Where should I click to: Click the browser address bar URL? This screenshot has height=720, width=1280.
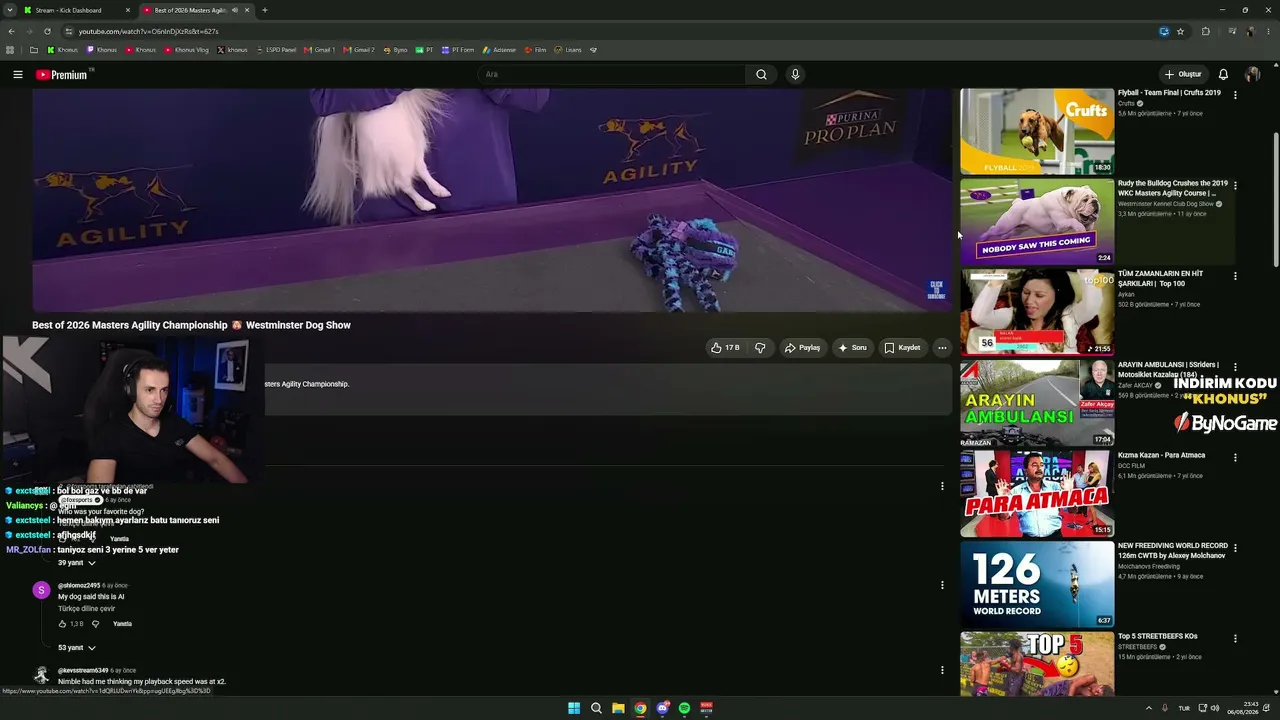(x=148, y=32)
